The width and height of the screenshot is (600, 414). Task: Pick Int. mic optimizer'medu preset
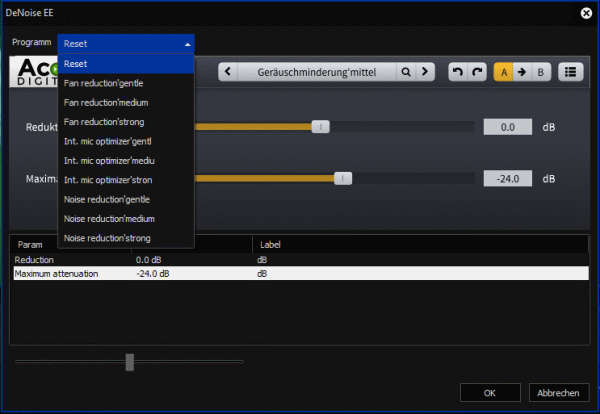[x=126, y=161]
